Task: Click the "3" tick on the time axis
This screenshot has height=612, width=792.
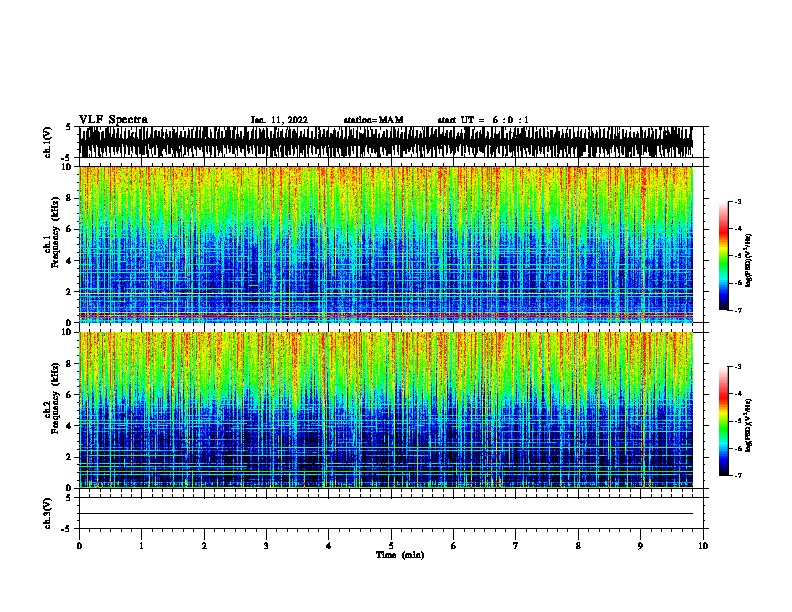Action: 266,546
